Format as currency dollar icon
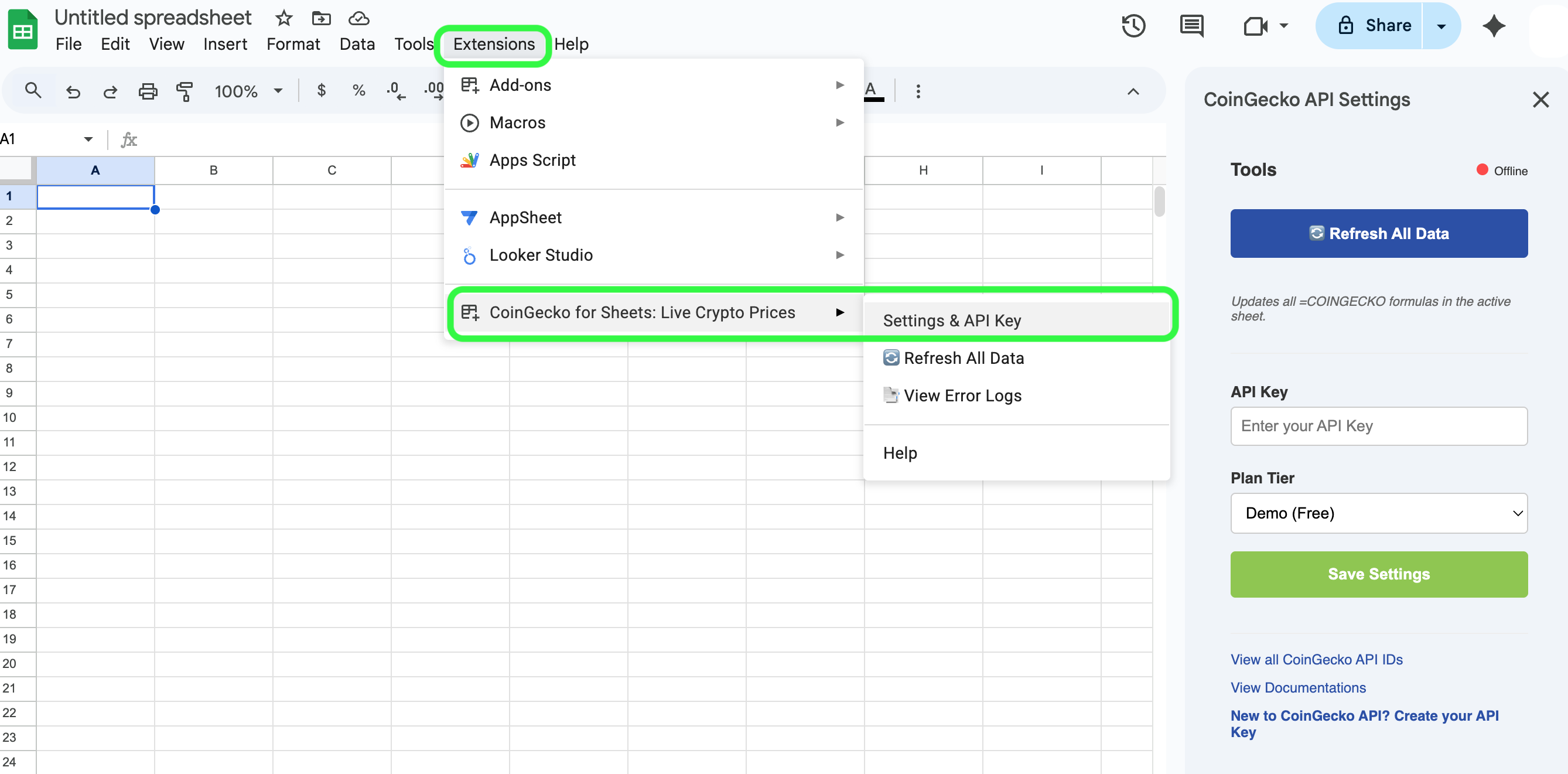 322,91
